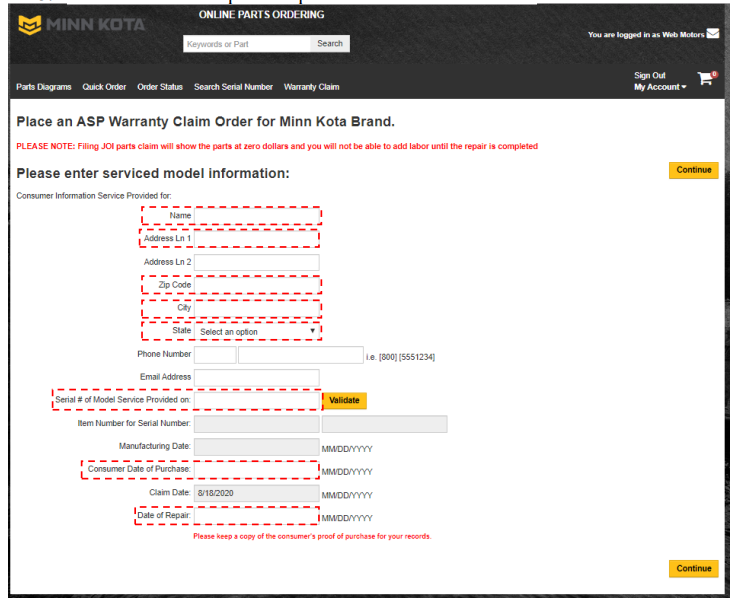
Task: Click the 'Please keep a copy' reminder text
Action: (312, 536)
